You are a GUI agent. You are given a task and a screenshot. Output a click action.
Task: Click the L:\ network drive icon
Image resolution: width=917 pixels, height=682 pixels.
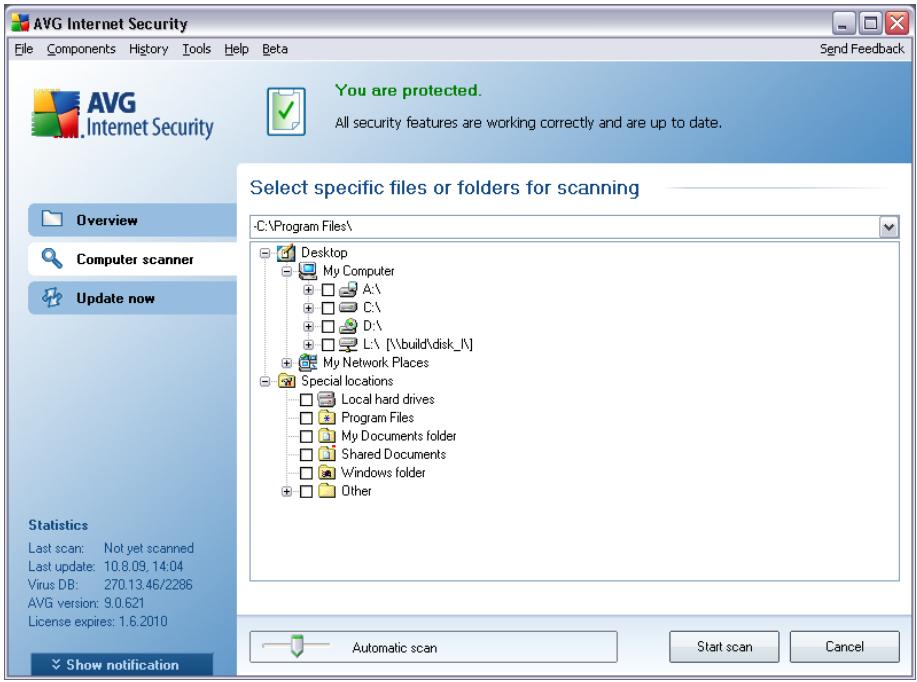click(348, 344)
